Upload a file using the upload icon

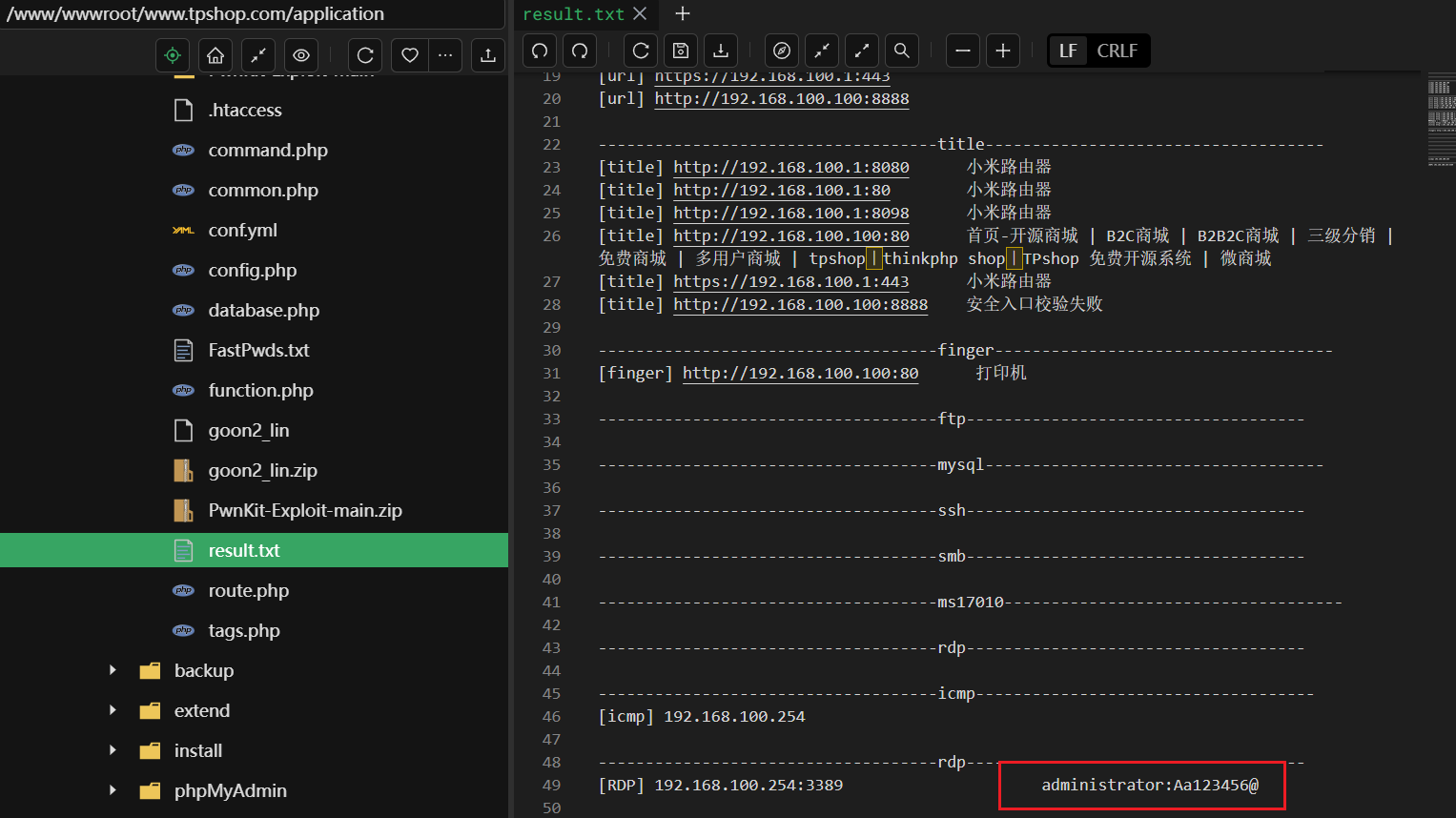[x=488, y=55]
